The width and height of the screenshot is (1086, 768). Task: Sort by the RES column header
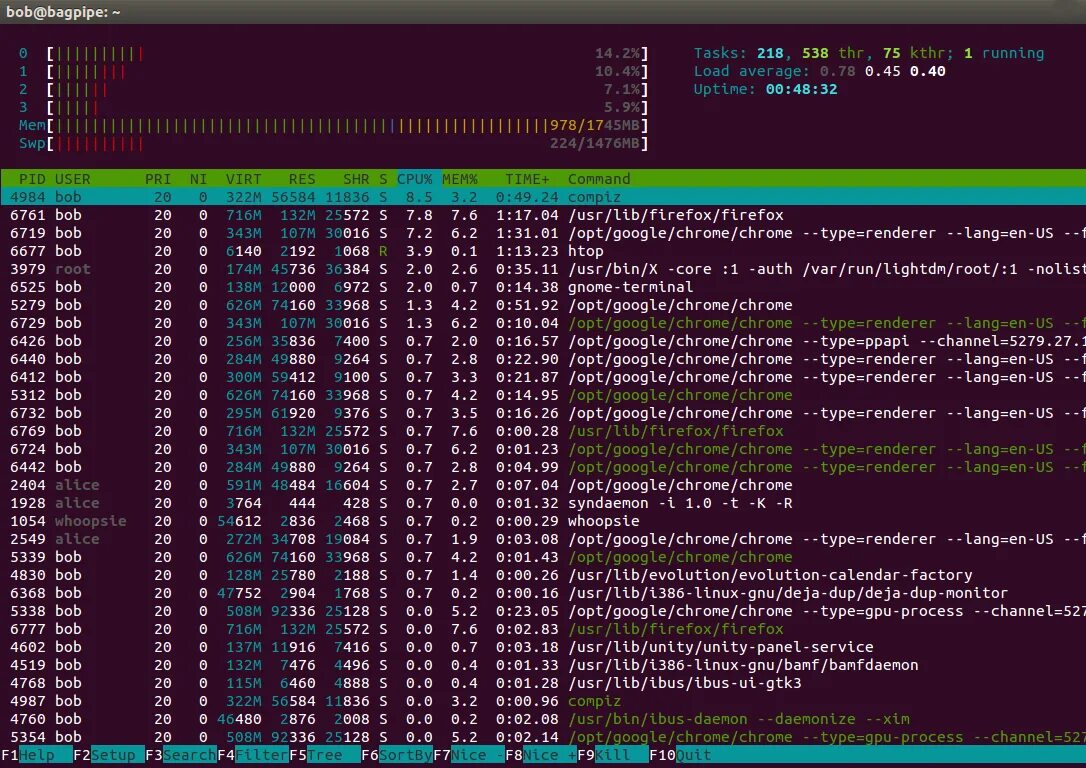(x=302, y=179)
